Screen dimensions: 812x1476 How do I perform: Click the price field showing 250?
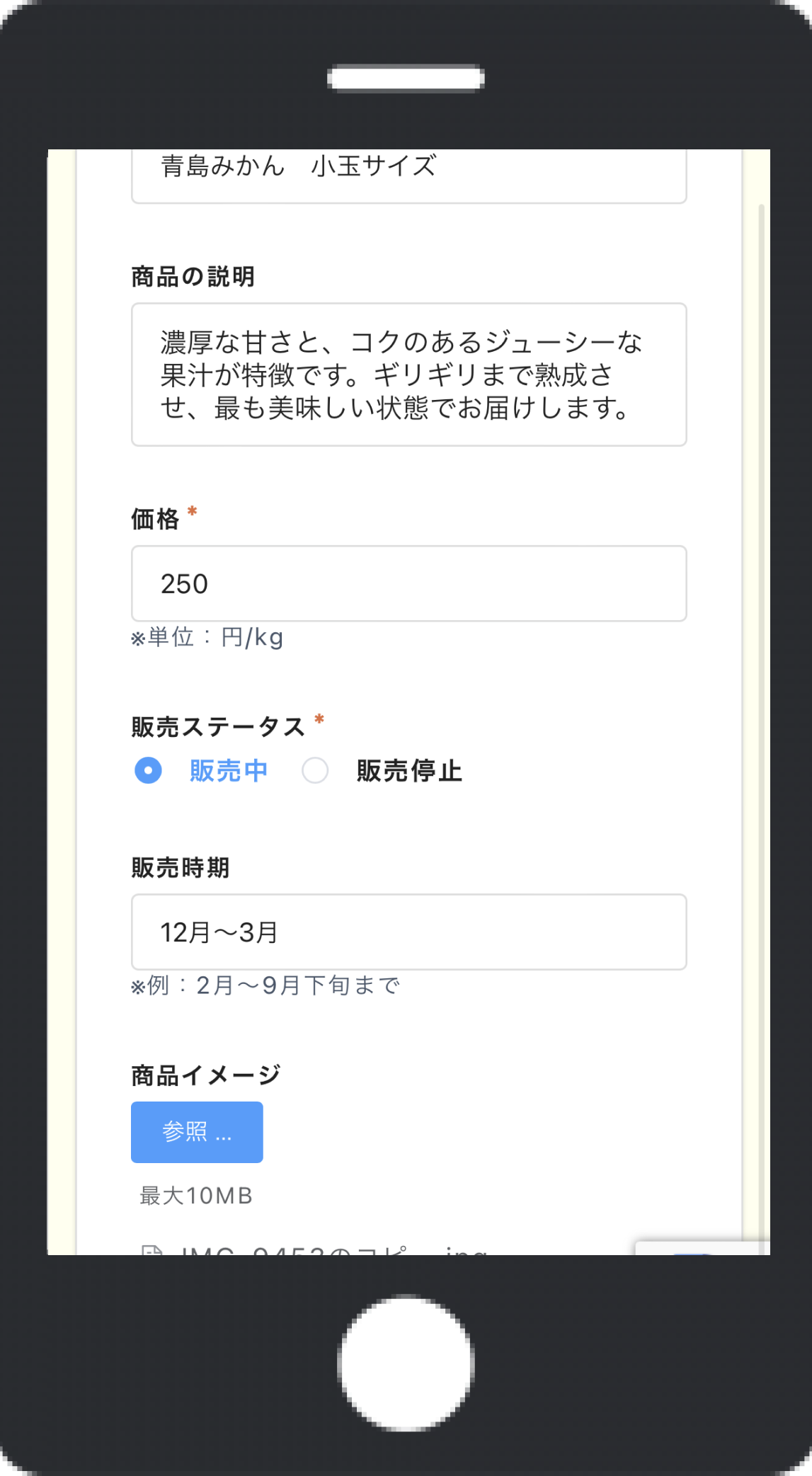[x=408, y=583]
